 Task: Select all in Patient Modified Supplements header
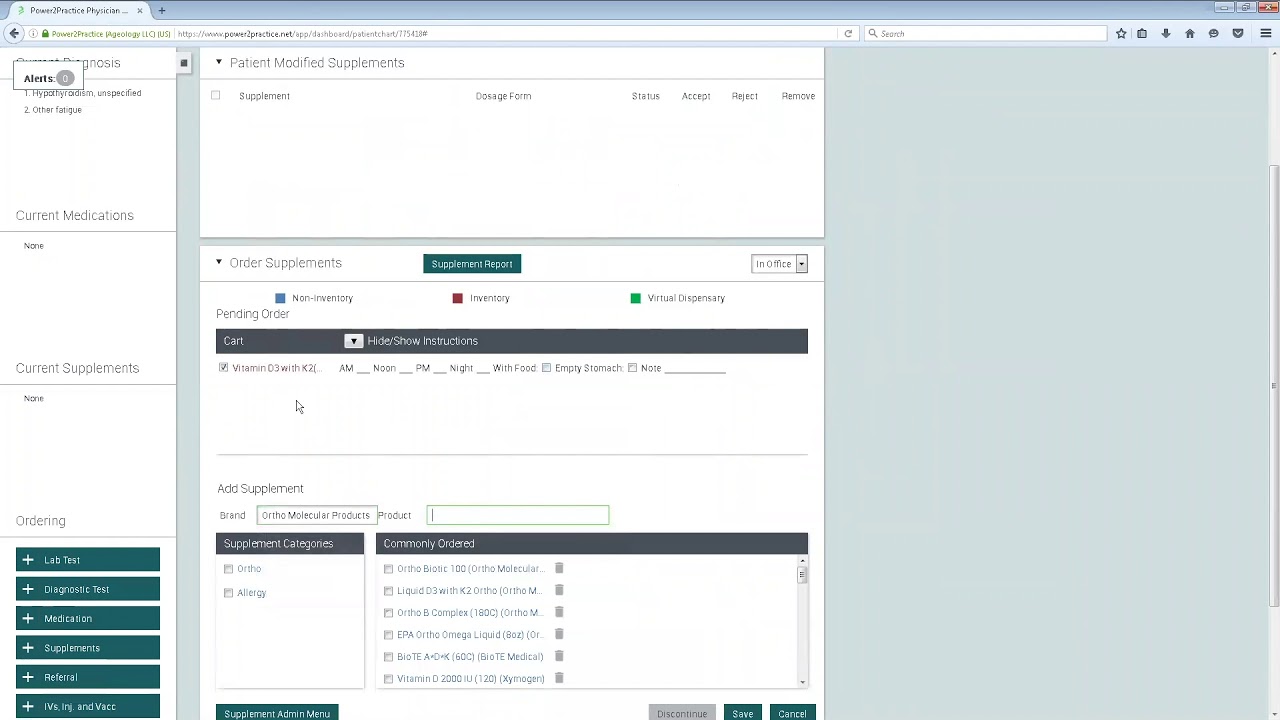(215, 96)
